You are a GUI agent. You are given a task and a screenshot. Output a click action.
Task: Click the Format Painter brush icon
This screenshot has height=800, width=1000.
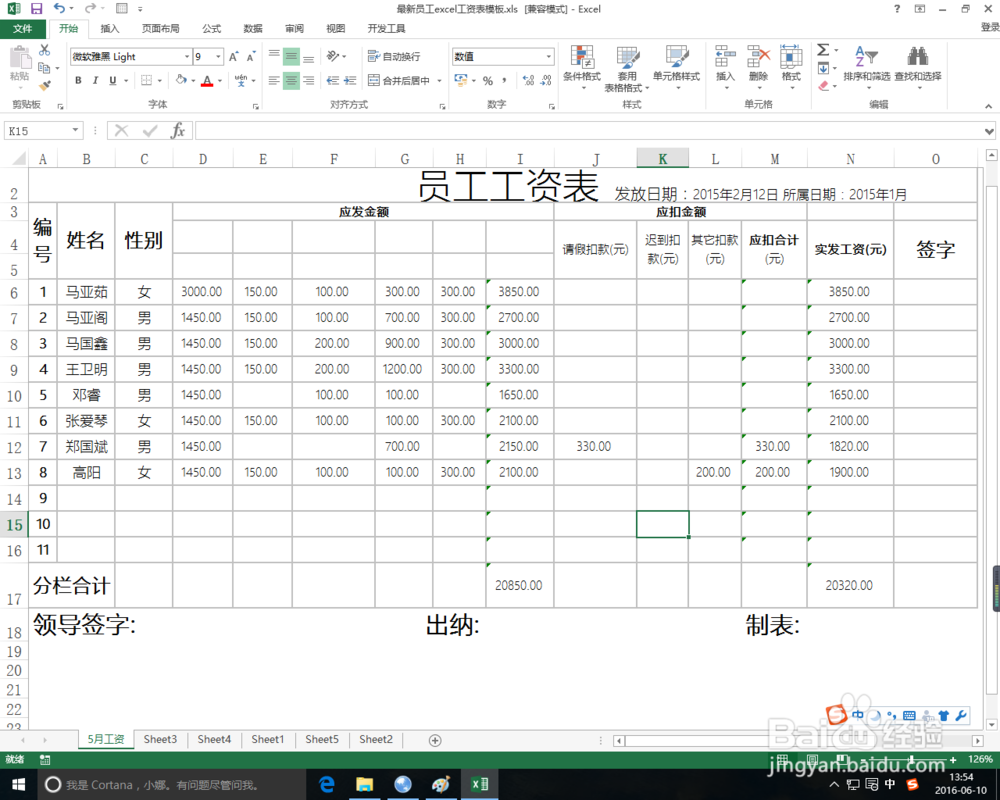tap(44, 85)
